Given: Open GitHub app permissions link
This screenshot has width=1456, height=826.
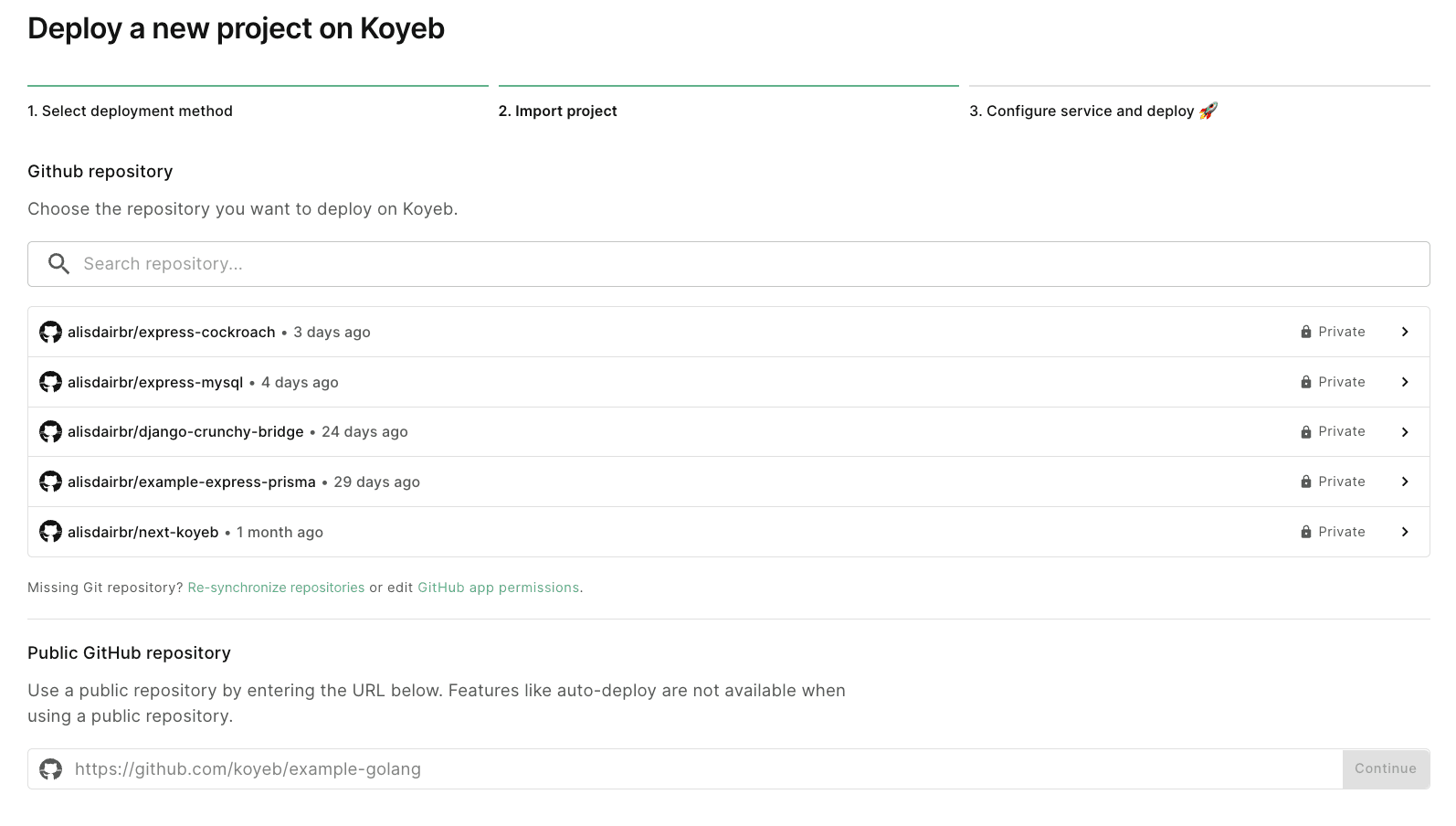Looking at the screenshot, I should (498, 588).
